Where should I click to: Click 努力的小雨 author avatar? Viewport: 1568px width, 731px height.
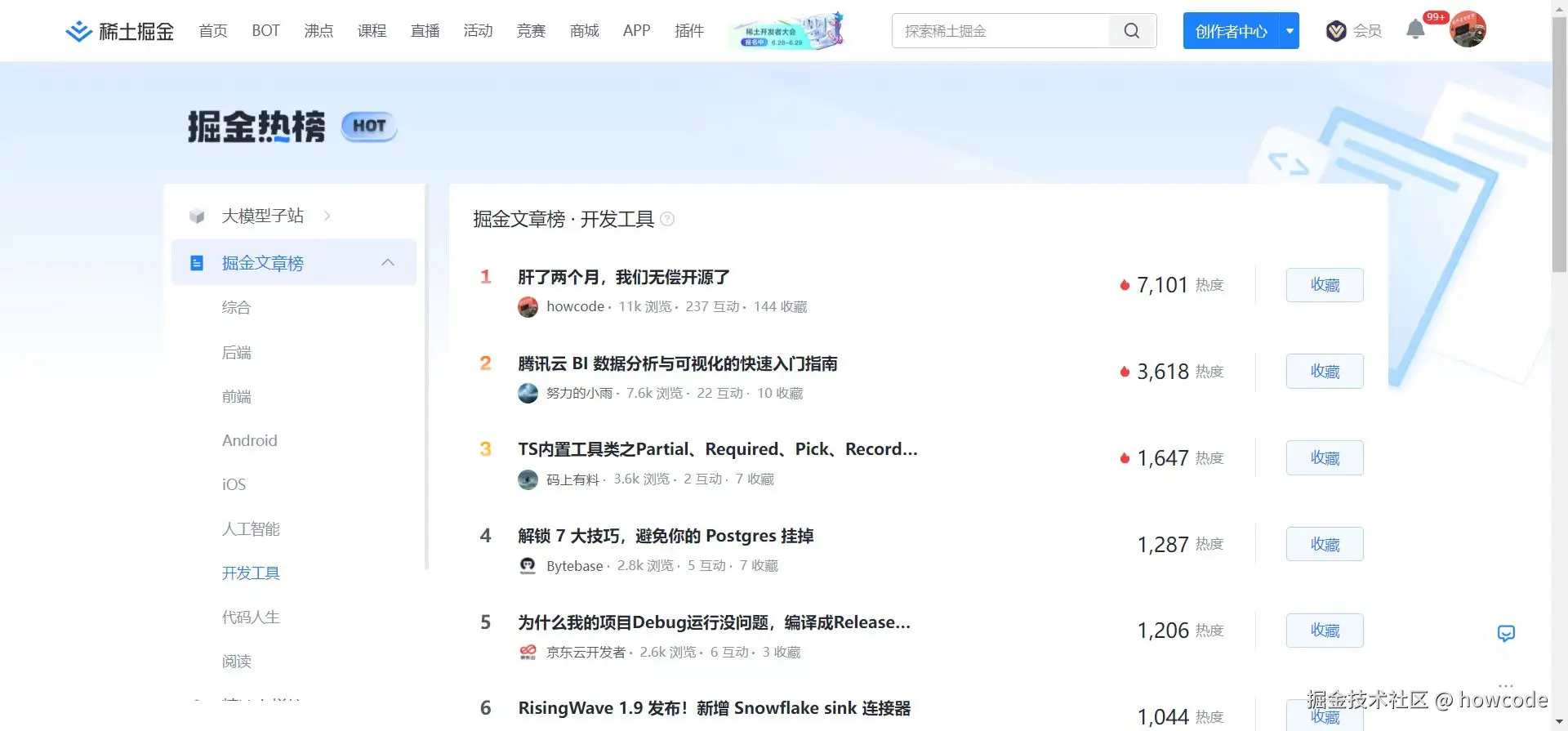528,394
